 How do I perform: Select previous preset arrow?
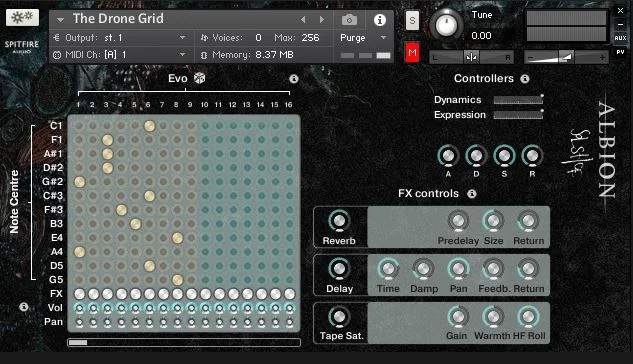point(303,19)
